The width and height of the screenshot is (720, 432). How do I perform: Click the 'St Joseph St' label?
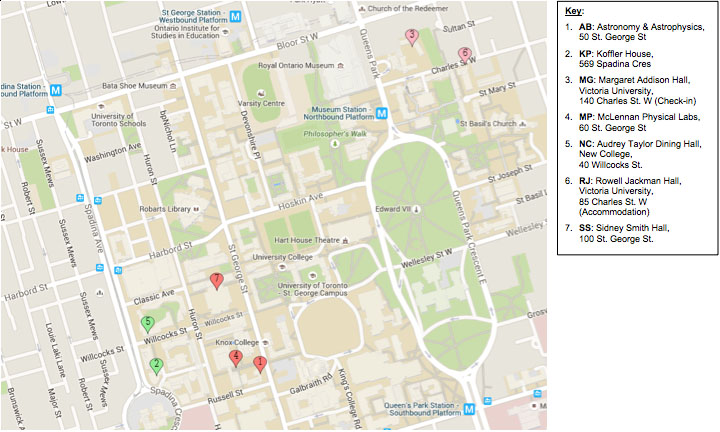pos(510,173)
